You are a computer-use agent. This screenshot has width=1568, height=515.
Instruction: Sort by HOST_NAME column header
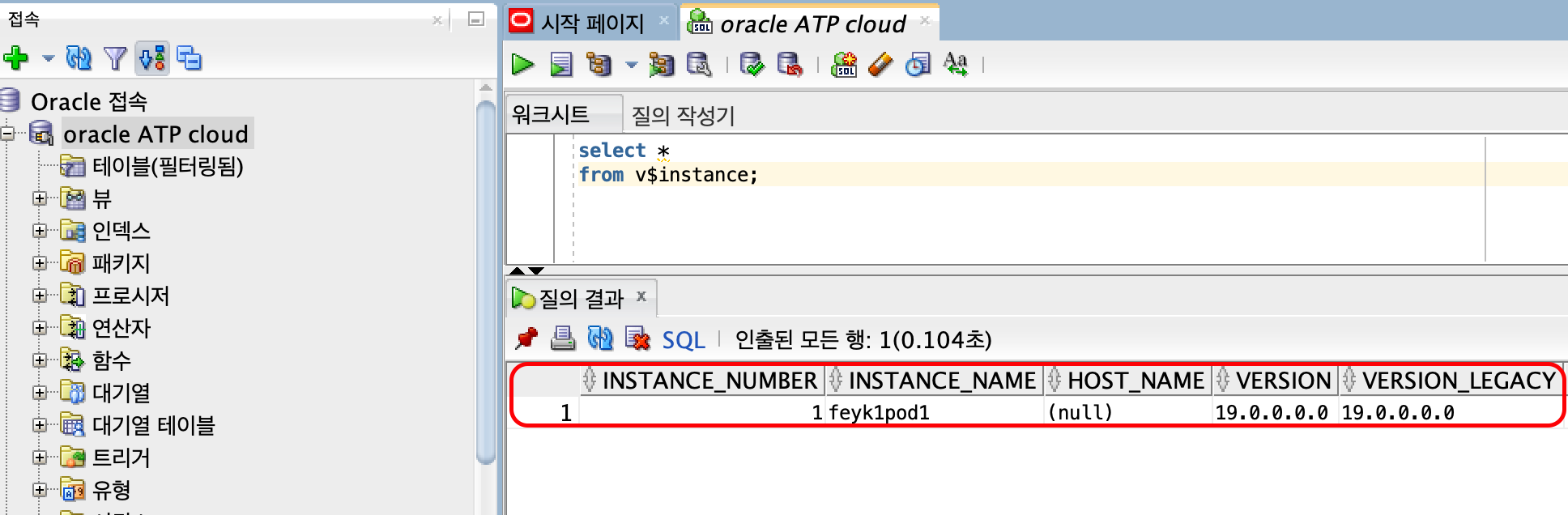1128,380
